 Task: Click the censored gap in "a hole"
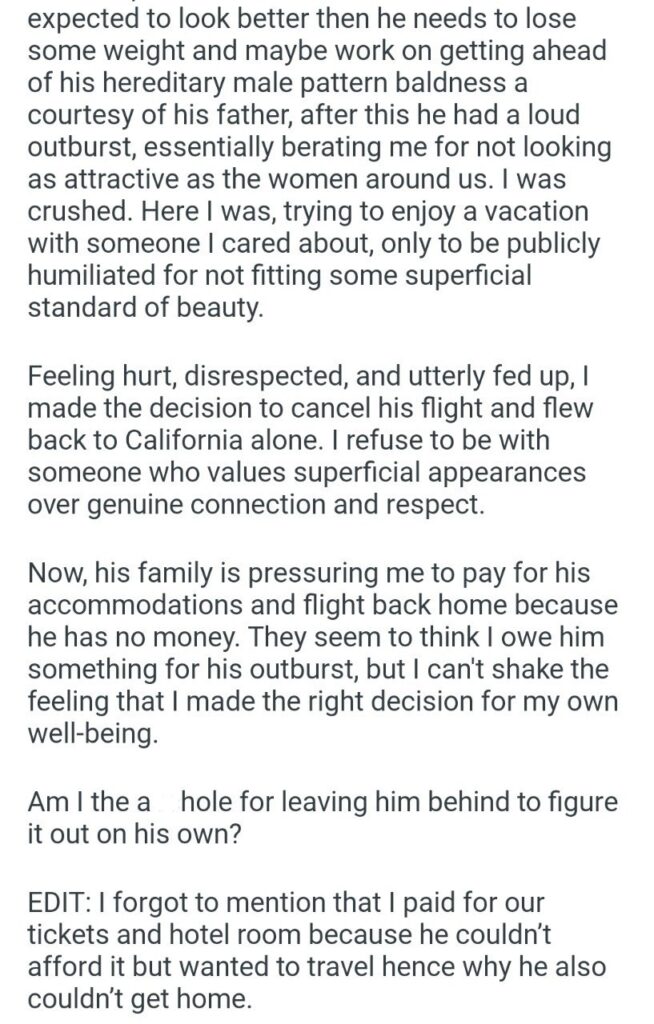tap(165, 801)
